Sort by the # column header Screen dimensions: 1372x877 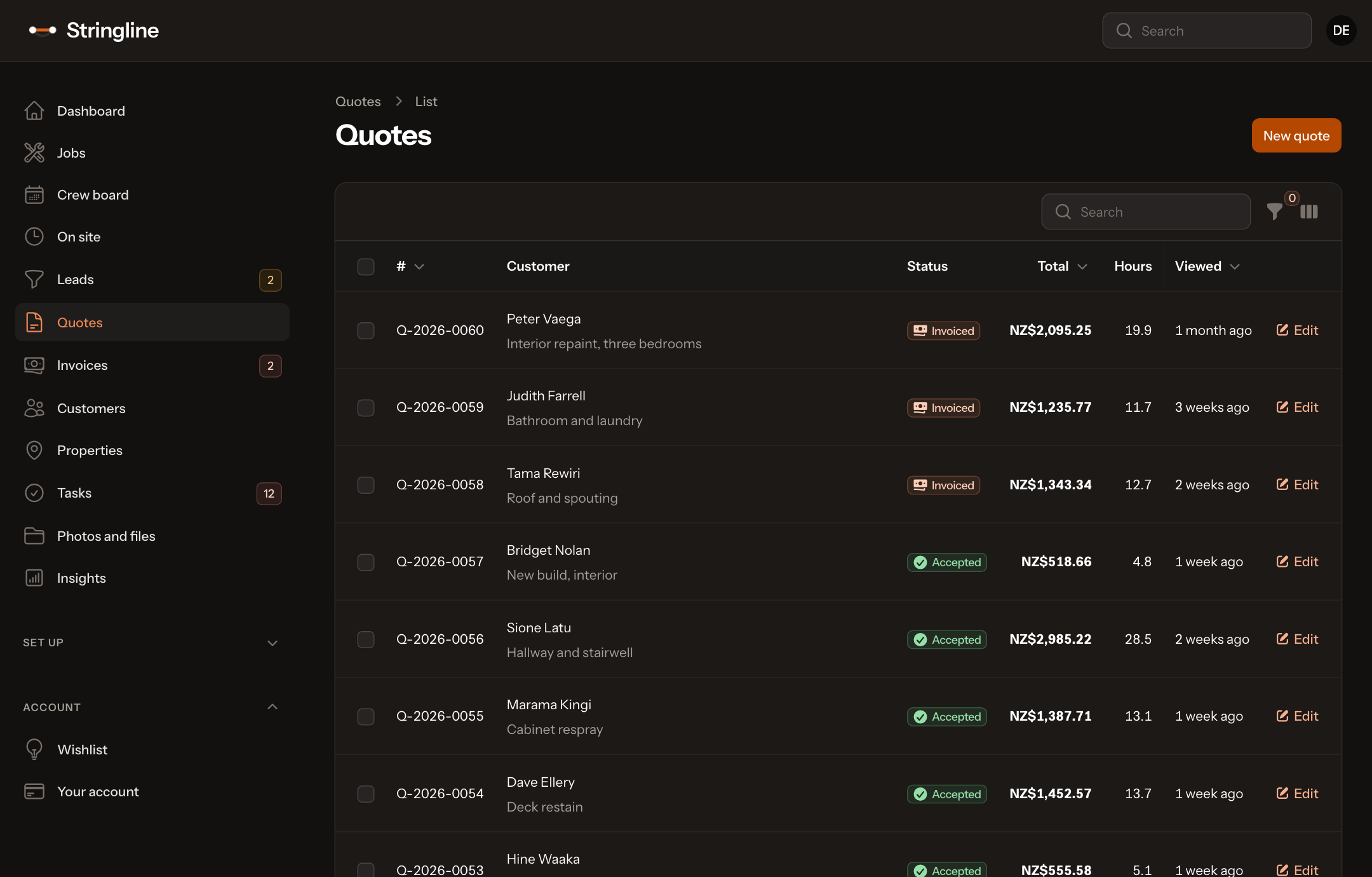(x=410, y=266)
